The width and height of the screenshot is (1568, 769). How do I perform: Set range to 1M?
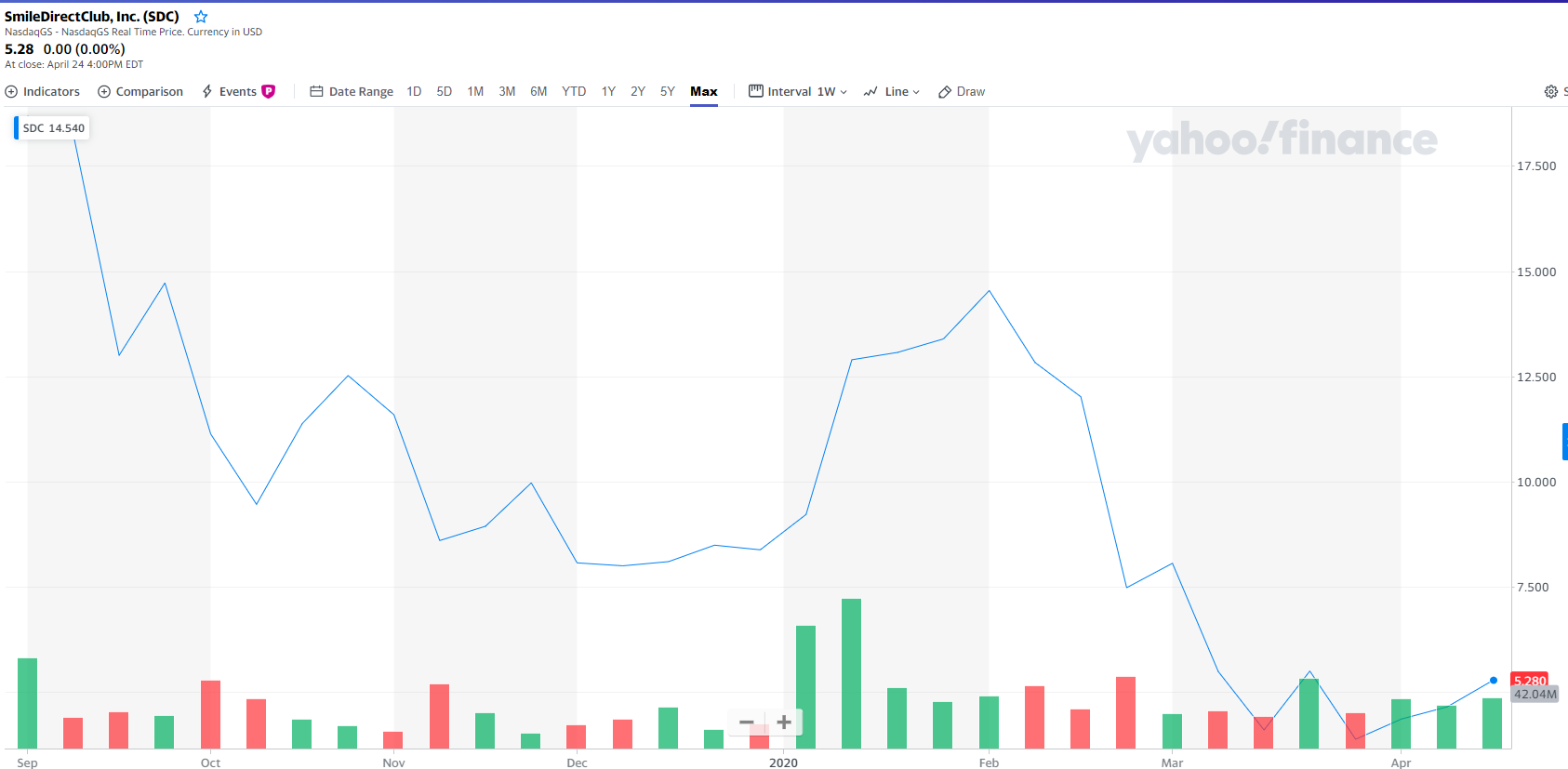475,92
